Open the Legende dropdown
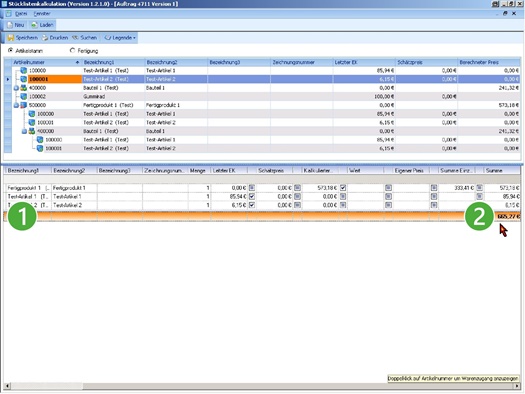The height and width of the screenshot is (394, 525). (x=120, y=38)
